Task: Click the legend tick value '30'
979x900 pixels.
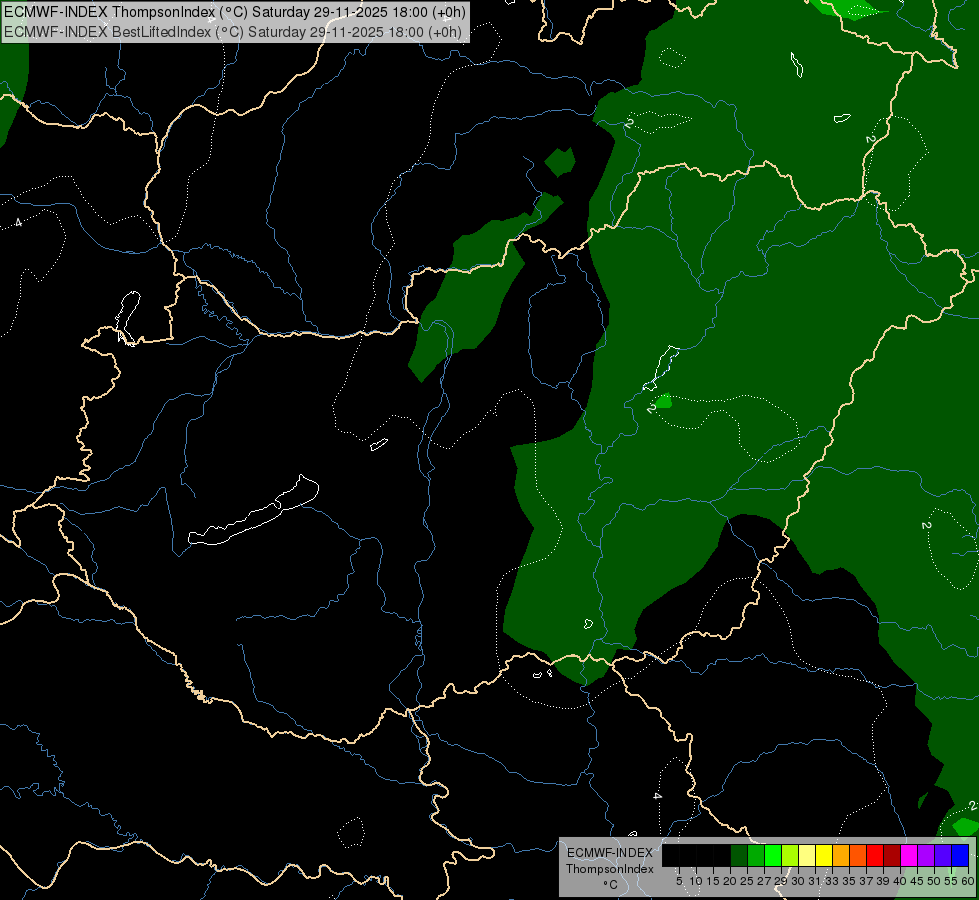Action: (798, 881)
